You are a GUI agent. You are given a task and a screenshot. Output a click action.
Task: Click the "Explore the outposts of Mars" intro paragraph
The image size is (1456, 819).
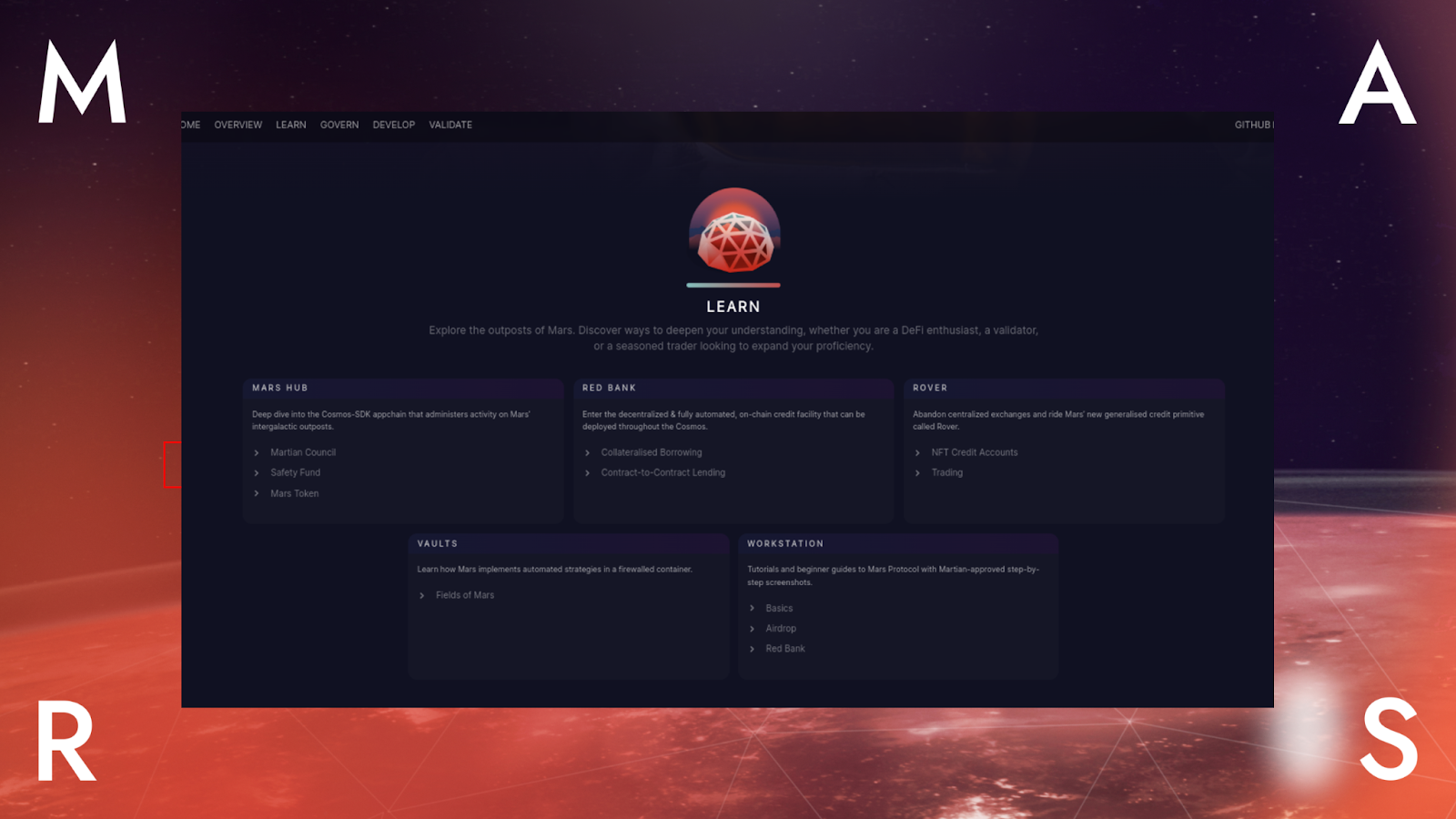point(733,338)
